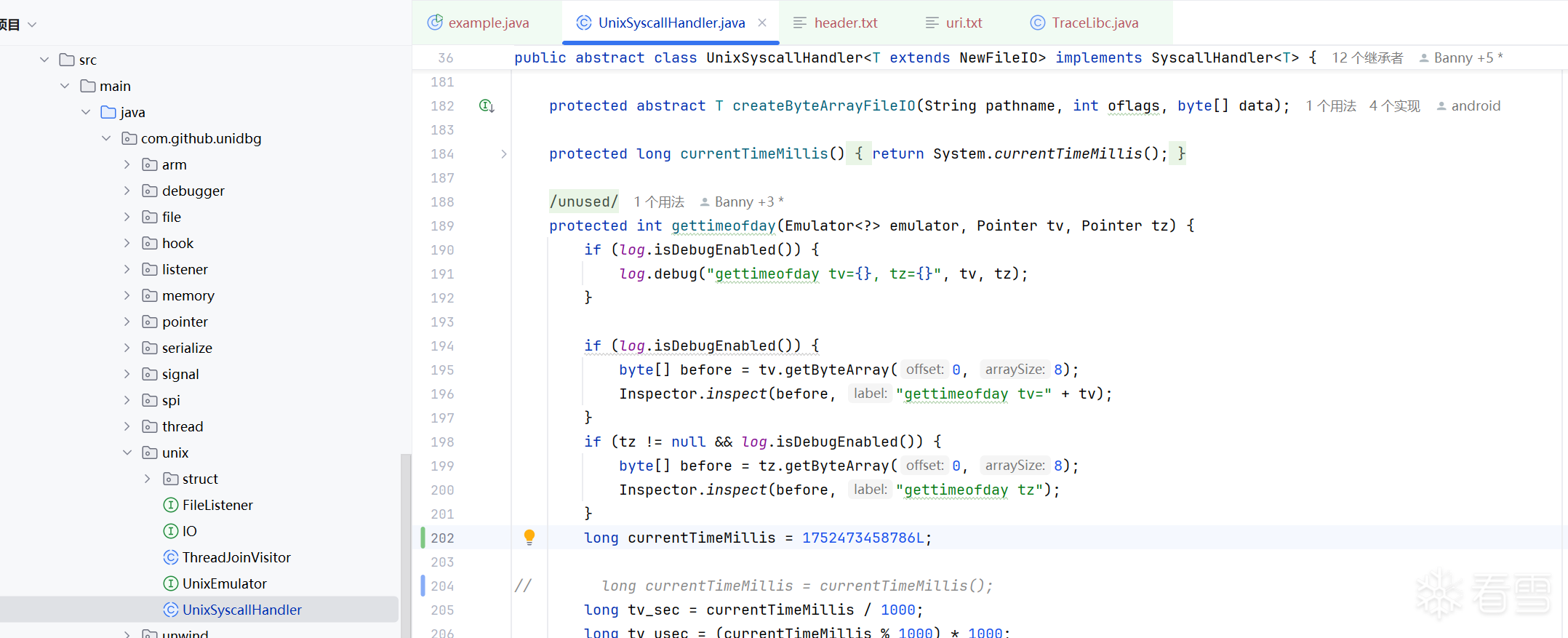Click the commented-out code on line 204
This screenshot has width=1568, height=638.
797,586
